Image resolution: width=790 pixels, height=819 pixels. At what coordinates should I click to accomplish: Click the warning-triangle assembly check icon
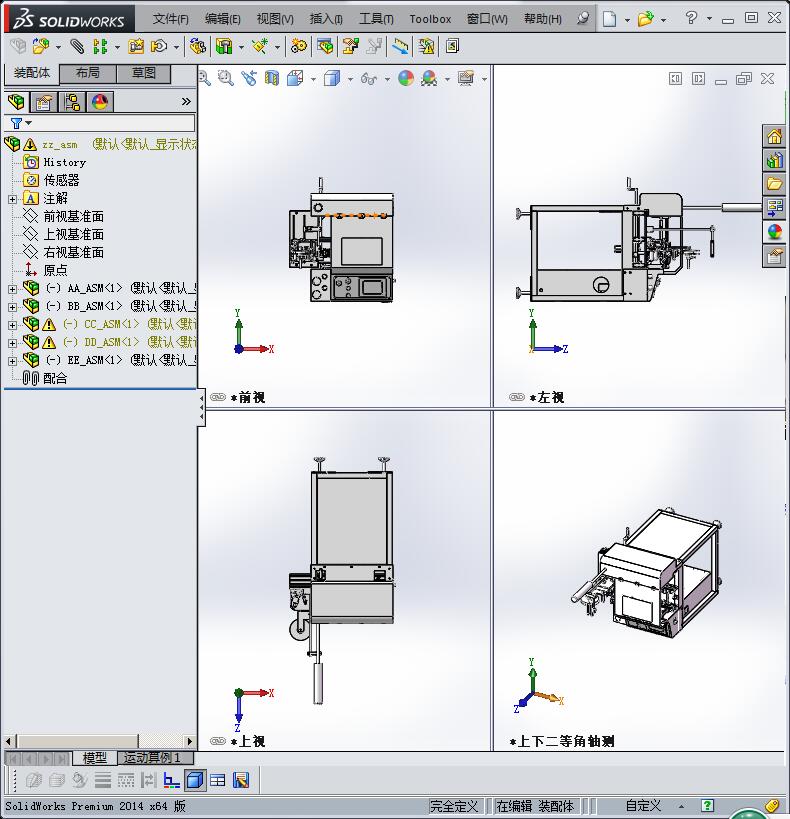426,46
